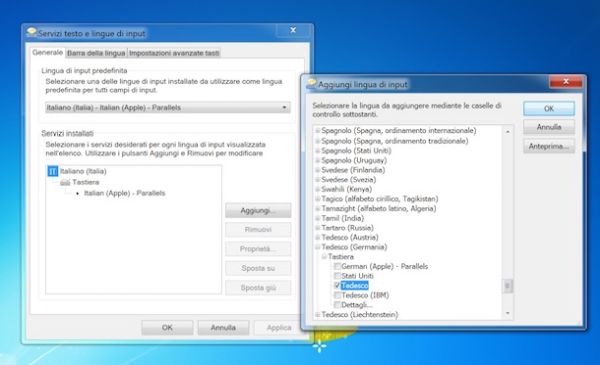Screen dimensions: 600x365
Task: Select Italian (Apple) - Parallels keyboard entry
Action: 125,193
